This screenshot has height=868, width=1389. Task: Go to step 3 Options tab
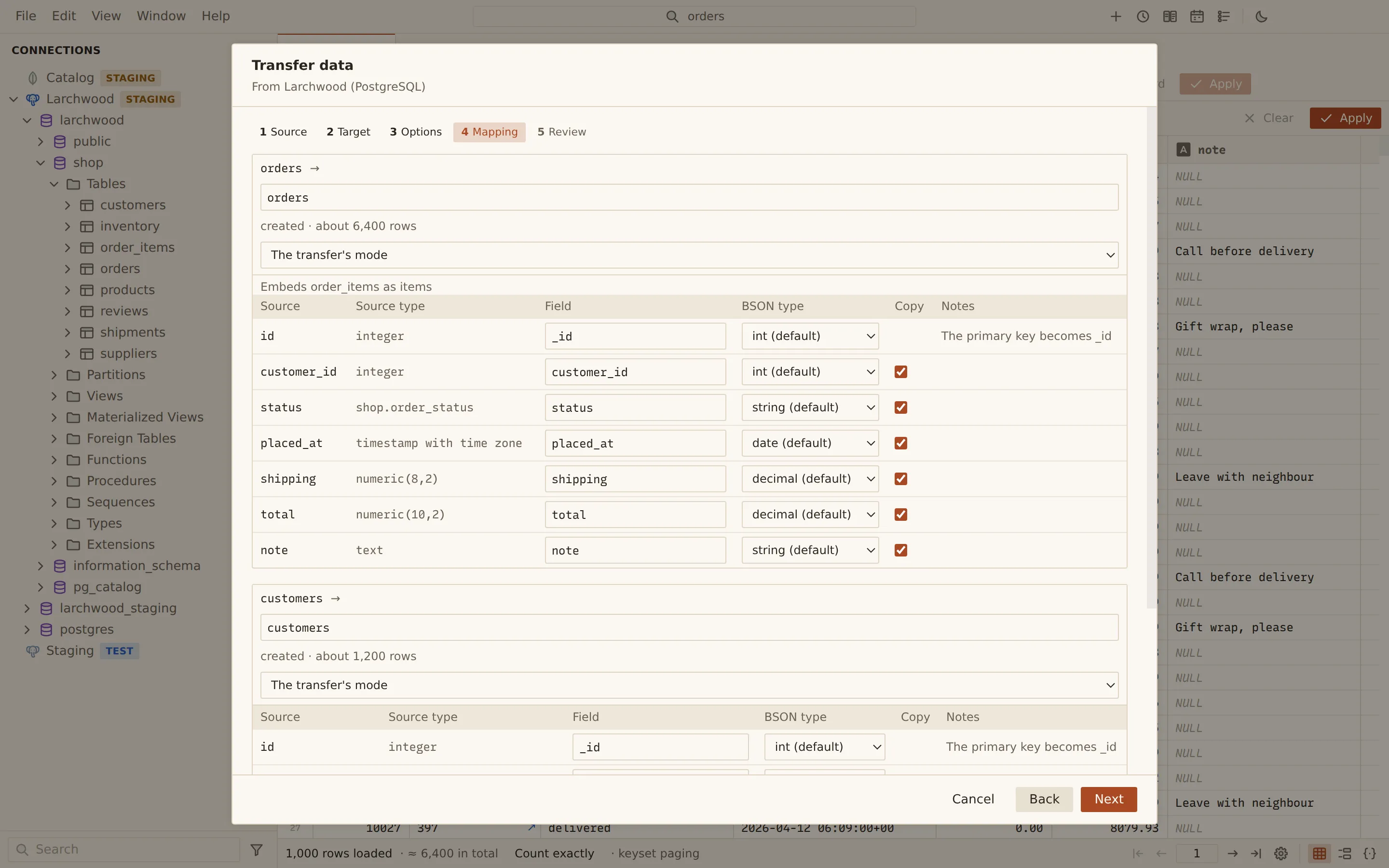pos(416,132)
